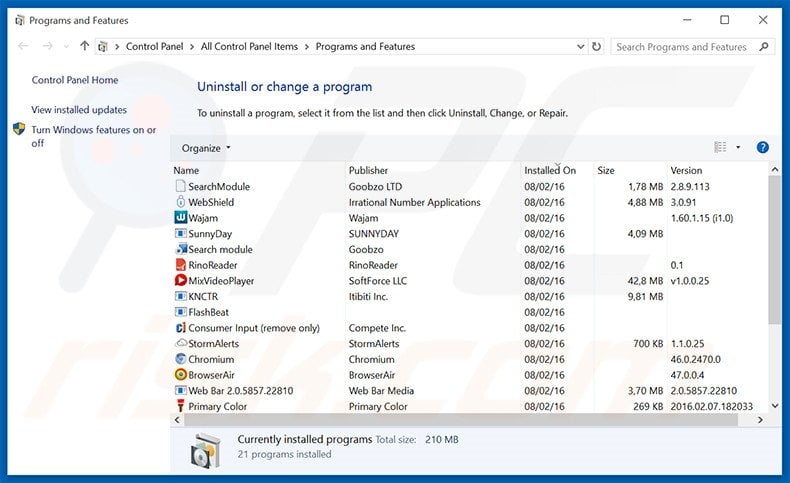The height and width of the screenshot is (483, 790).
Task: Click the 42,8 MB size value
Action: (645, 281)
